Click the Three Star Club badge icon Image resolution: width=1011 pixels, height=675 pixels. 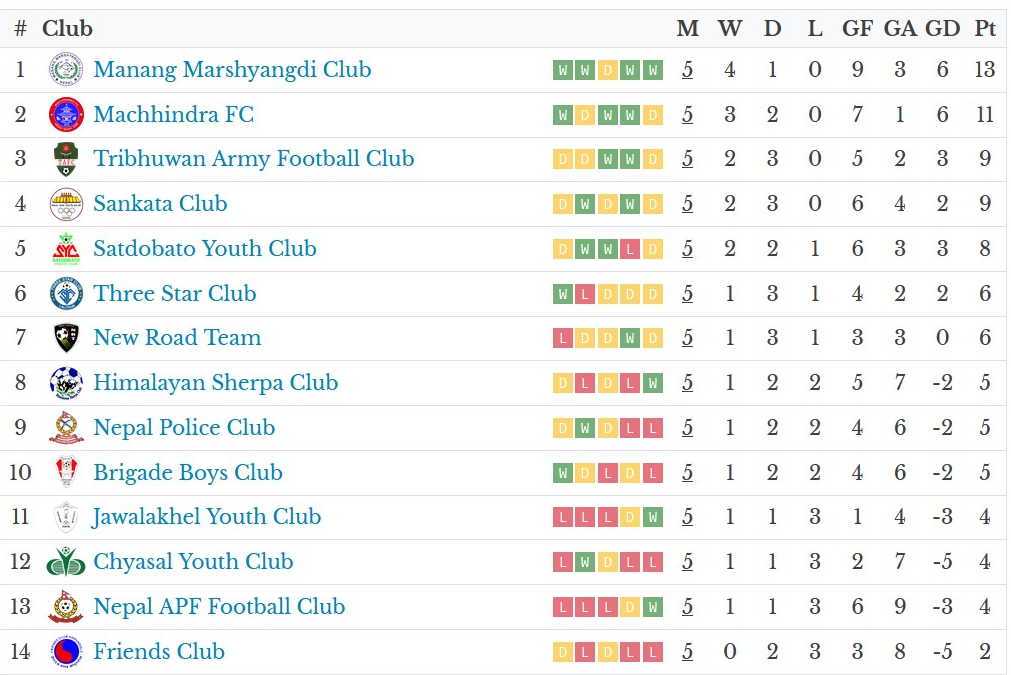click(66, 294)
